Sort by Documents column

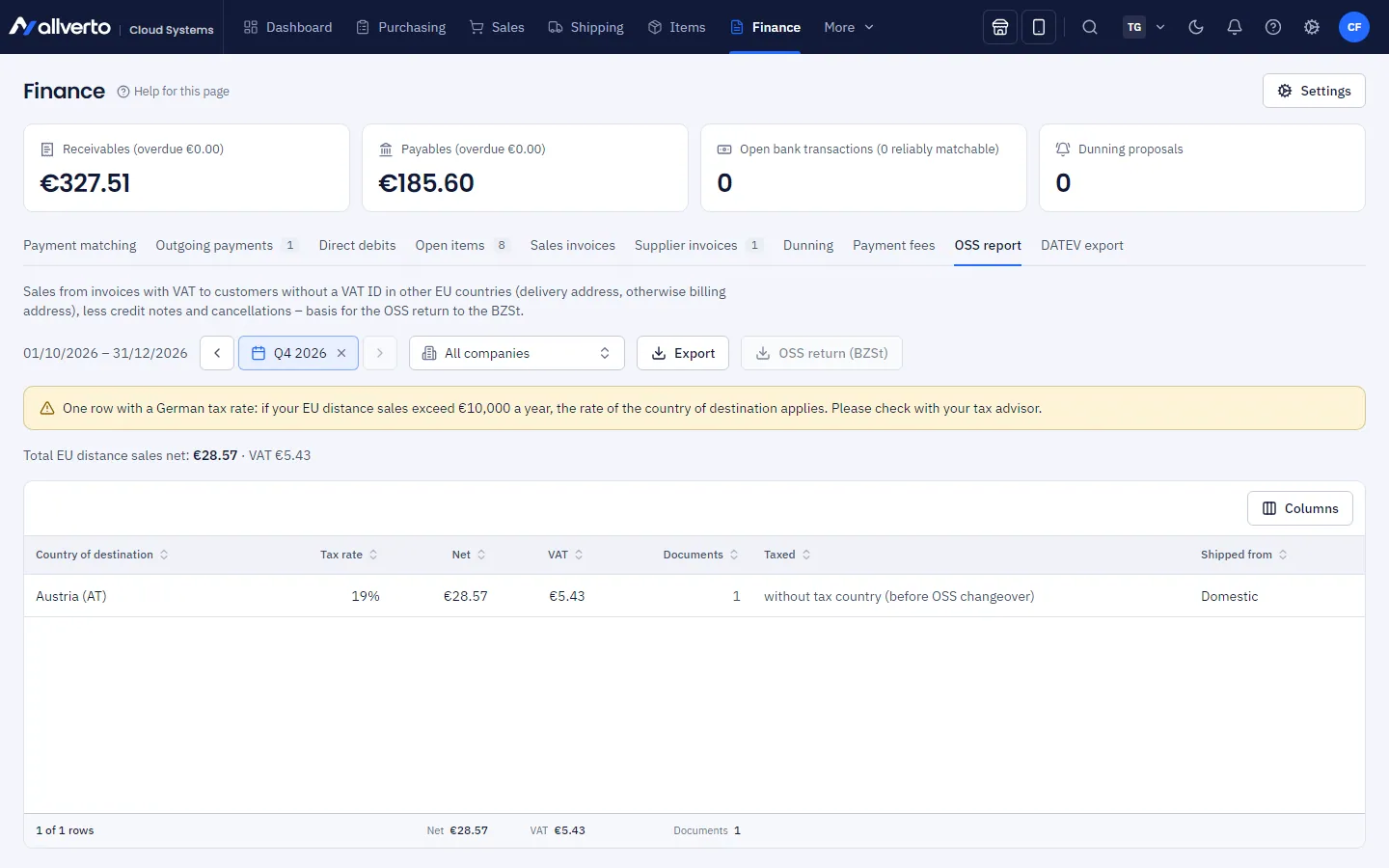point(700,555)
